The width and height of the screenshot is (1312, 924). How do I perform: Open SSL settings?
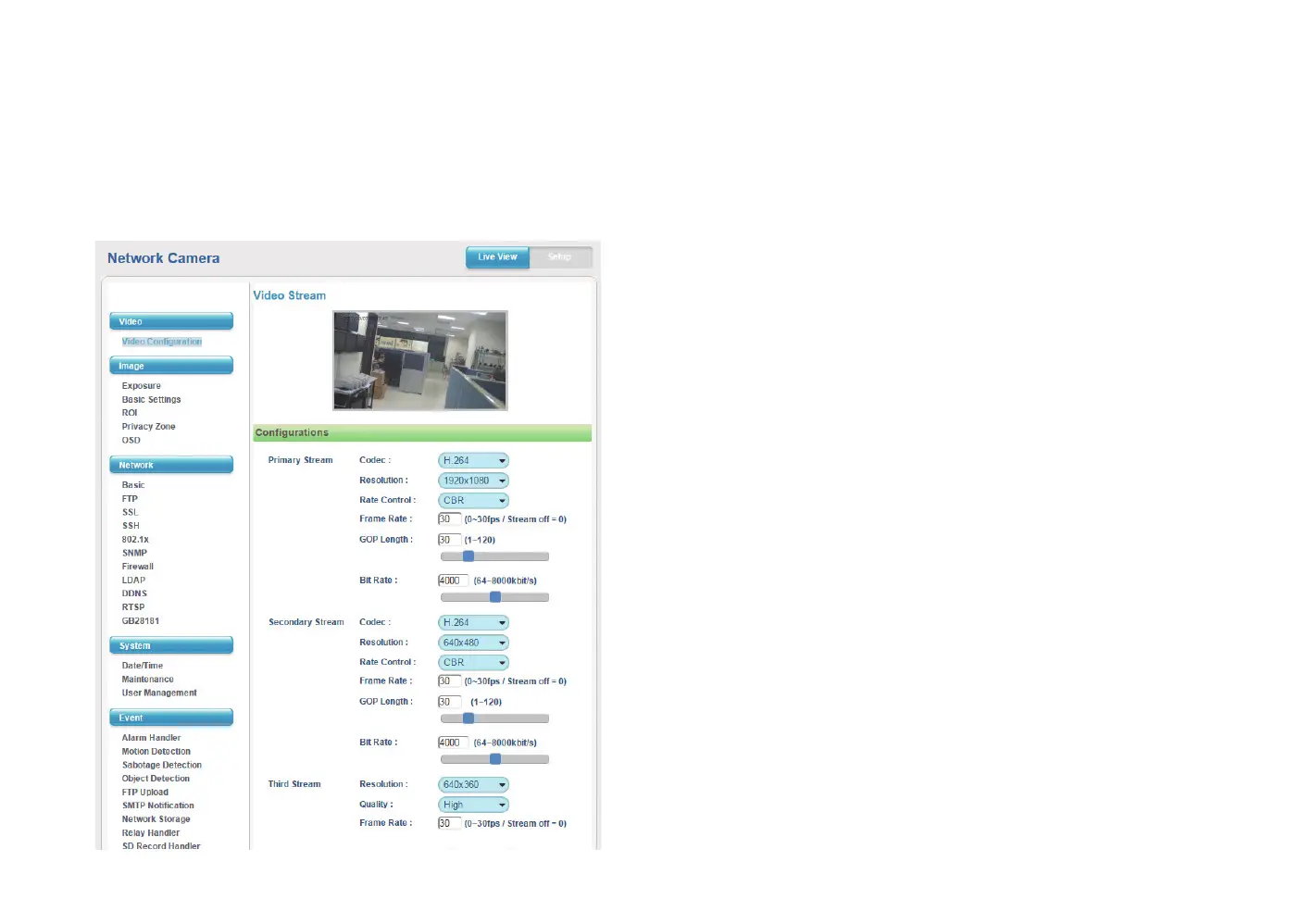[x=131, y=512]
